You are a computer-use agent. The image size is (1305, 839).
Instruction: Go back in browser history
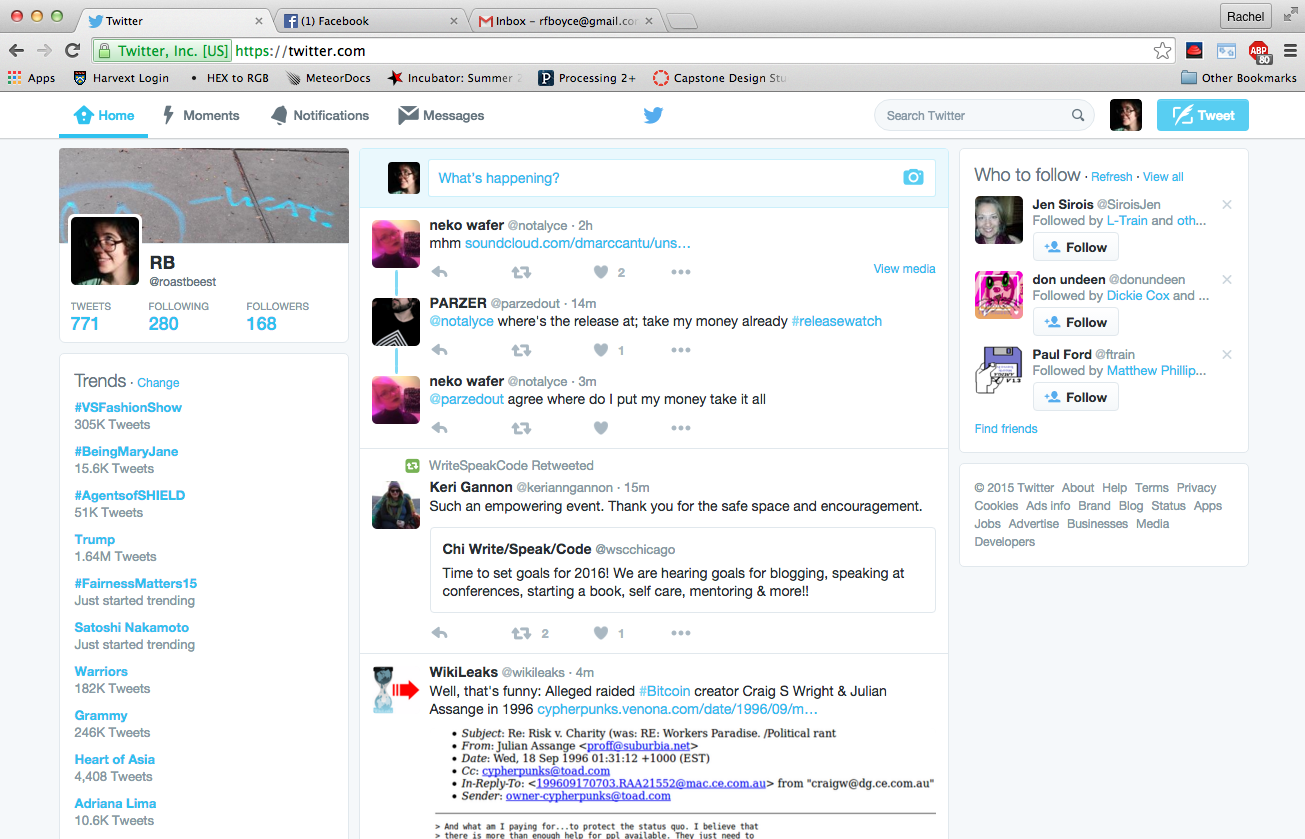point(16,51)
